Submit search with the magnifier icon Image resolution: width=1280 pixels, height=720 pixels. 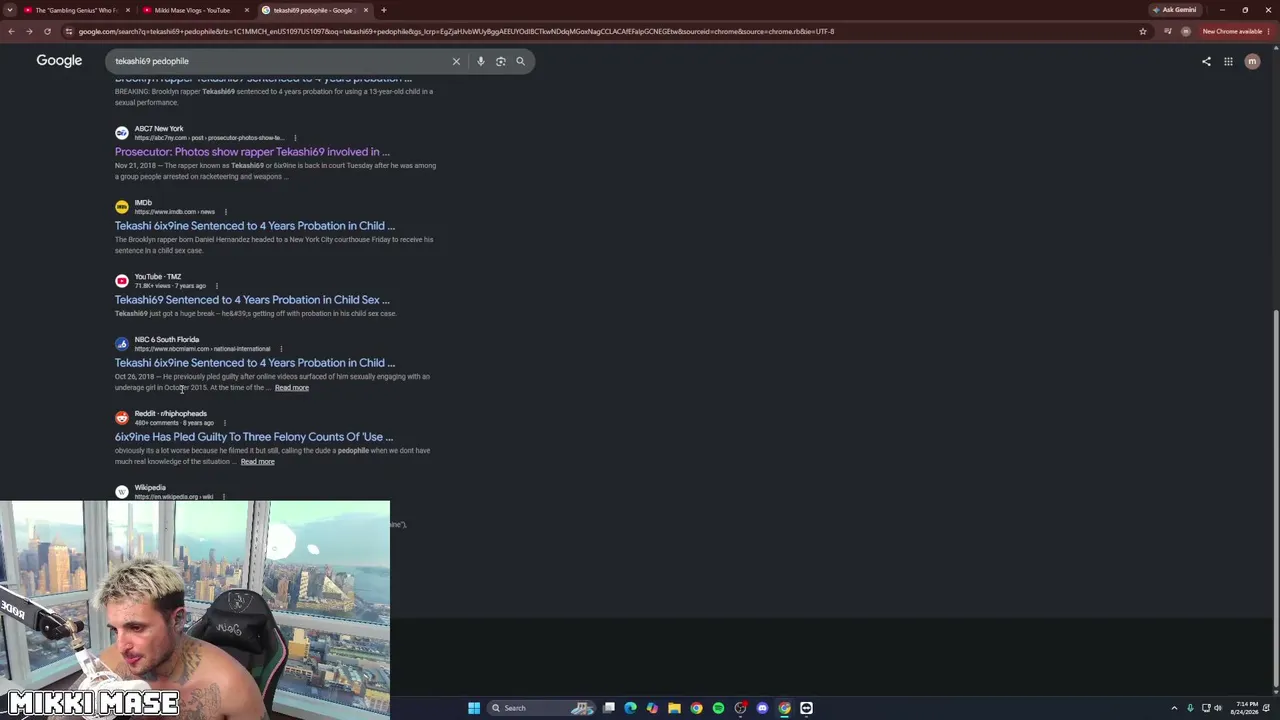tap(520, 61)
